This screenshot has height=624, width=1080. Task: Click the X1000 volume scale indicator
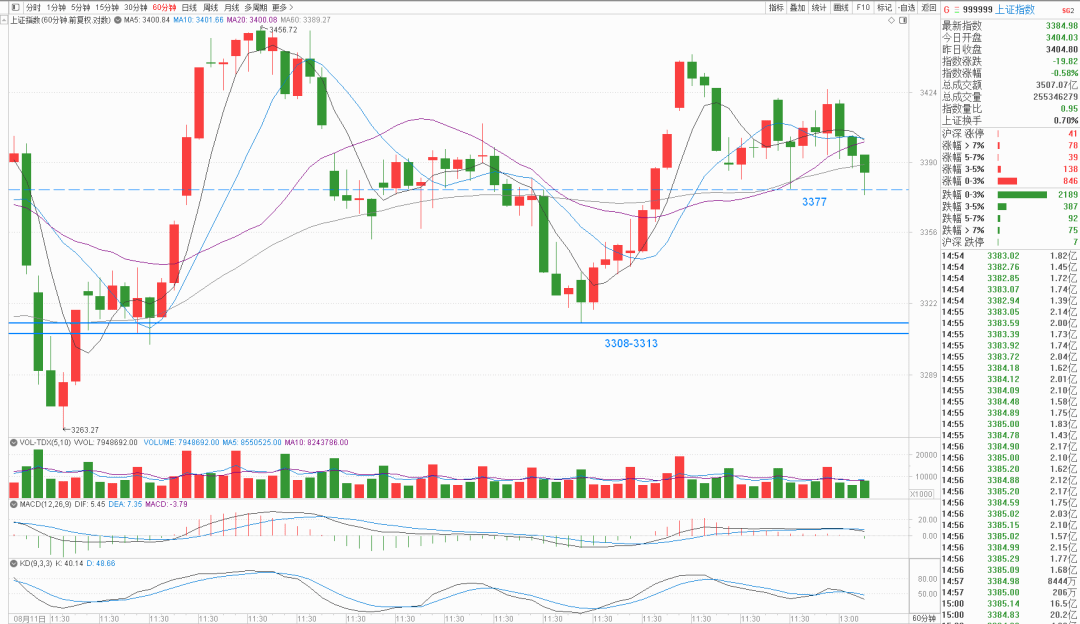tap(922, 494)
